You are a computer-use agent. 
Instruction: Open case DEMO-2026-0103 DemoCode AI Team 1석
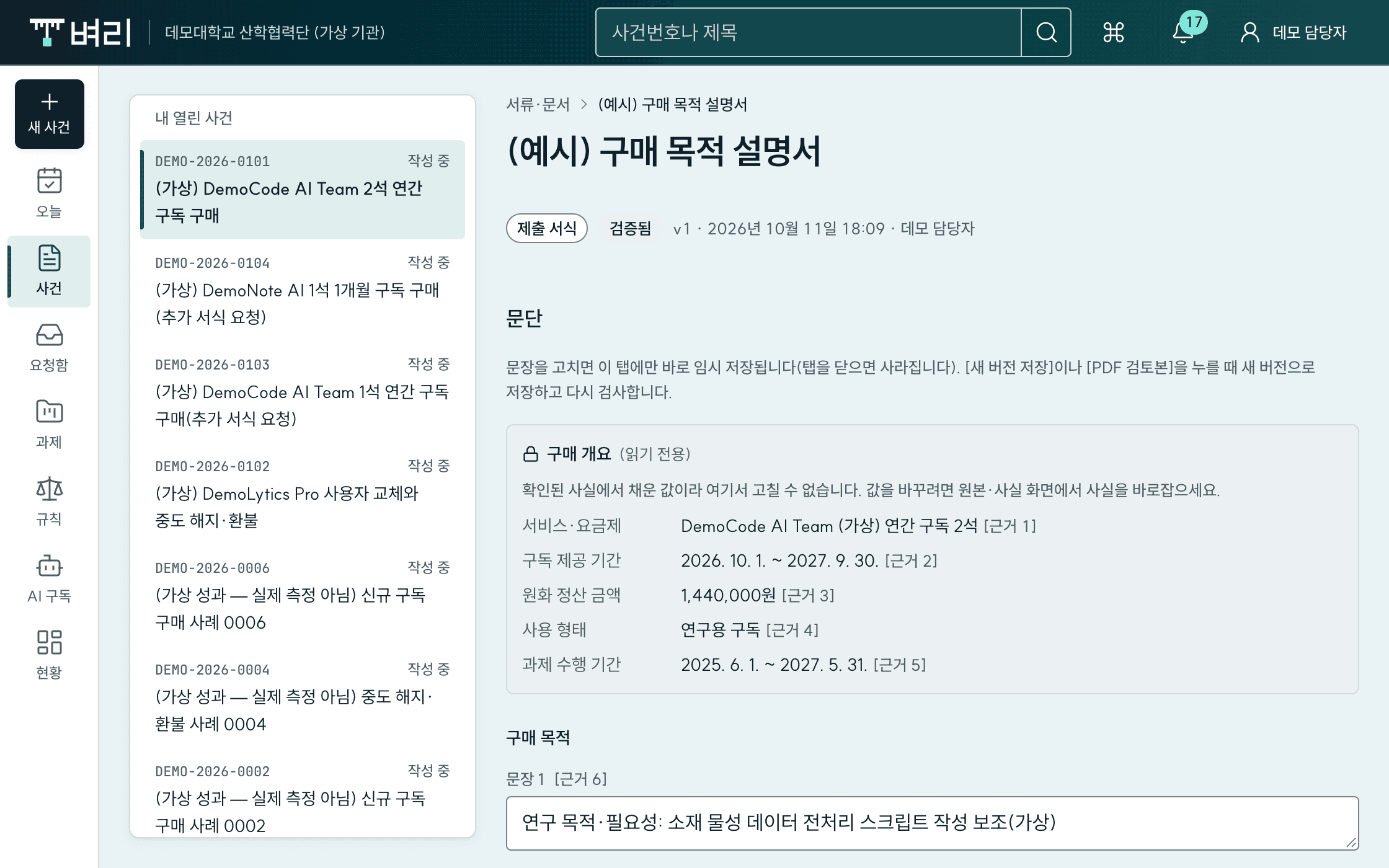(303, 392)
